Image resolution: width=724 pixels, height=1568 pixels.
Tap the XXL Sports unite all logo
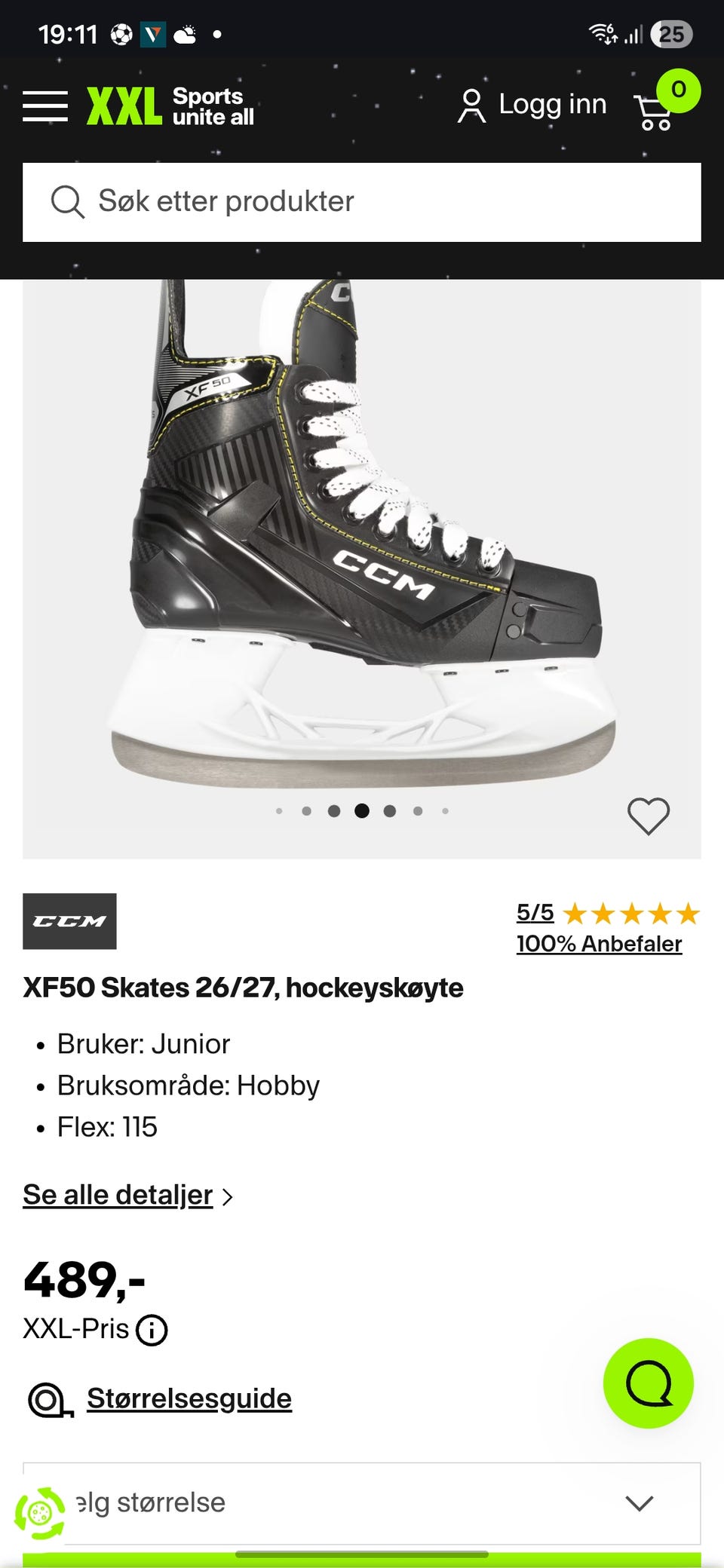[170, 106]
